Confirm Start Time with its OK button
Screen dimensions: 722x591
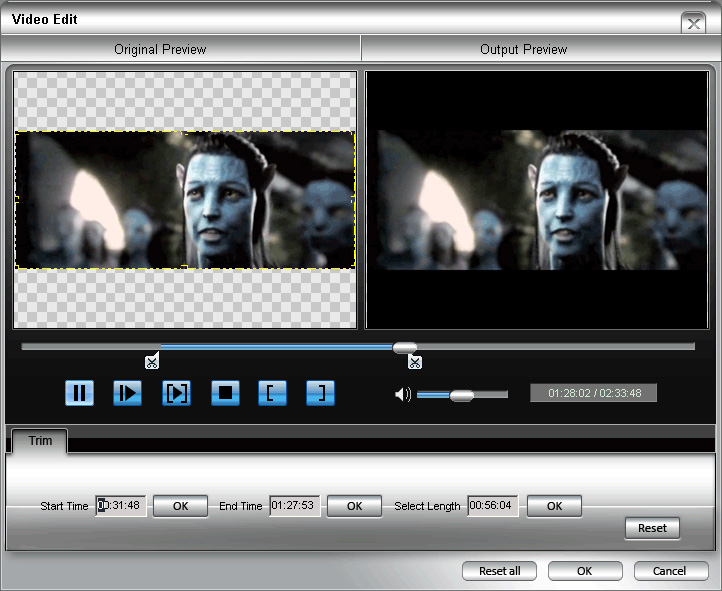[x=180, y=506]
